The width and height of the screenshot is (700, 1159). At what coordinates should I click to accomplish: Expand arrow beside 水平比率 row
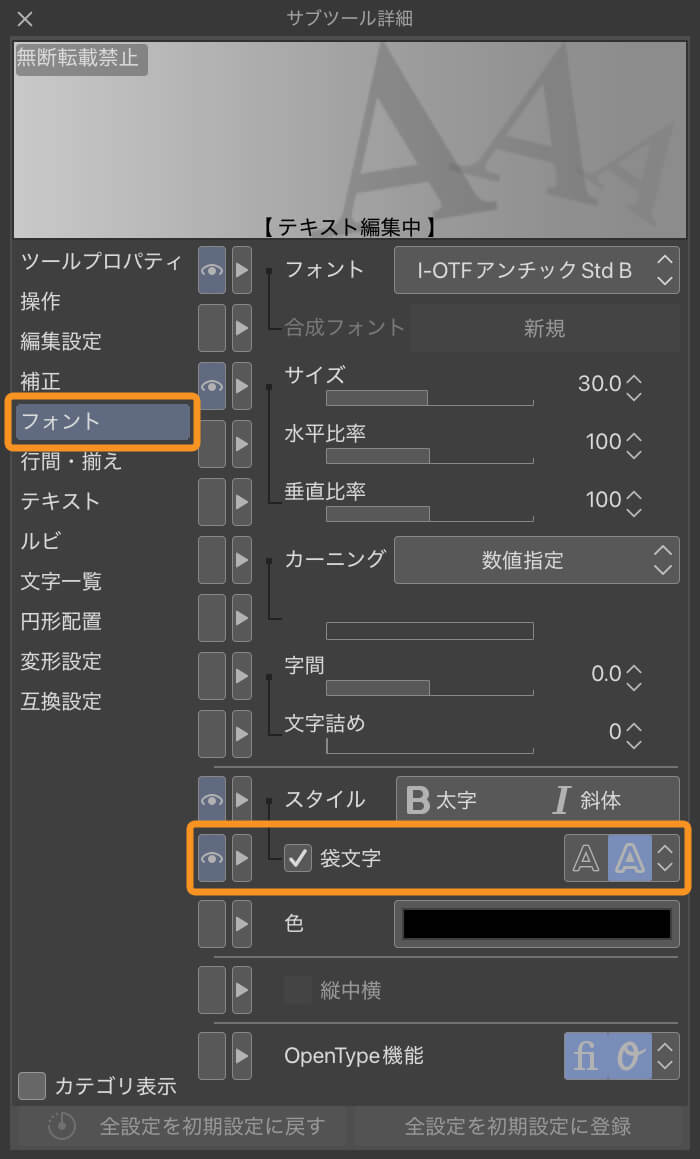click(242, 443)
